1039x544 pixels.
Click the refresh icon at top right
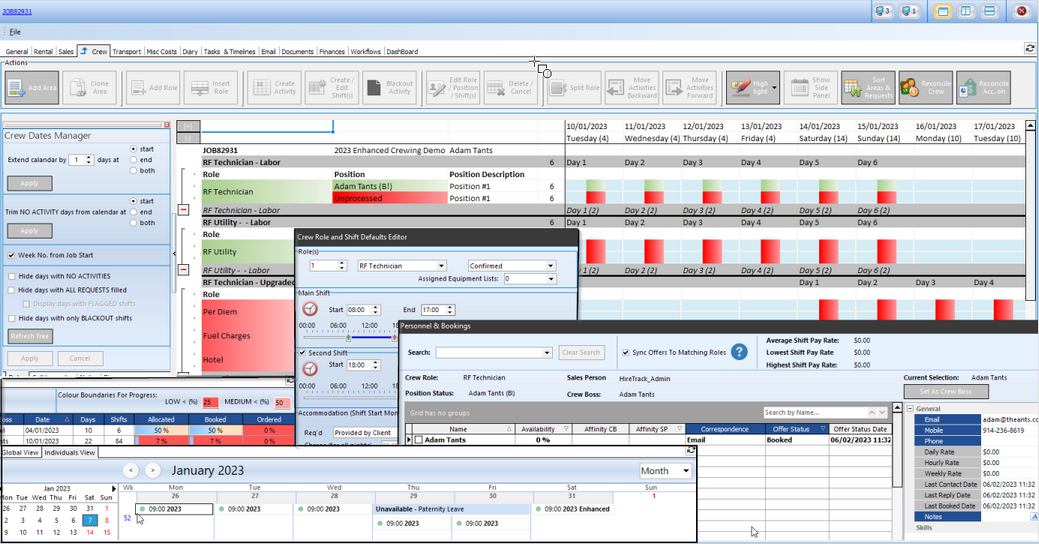1030,47
